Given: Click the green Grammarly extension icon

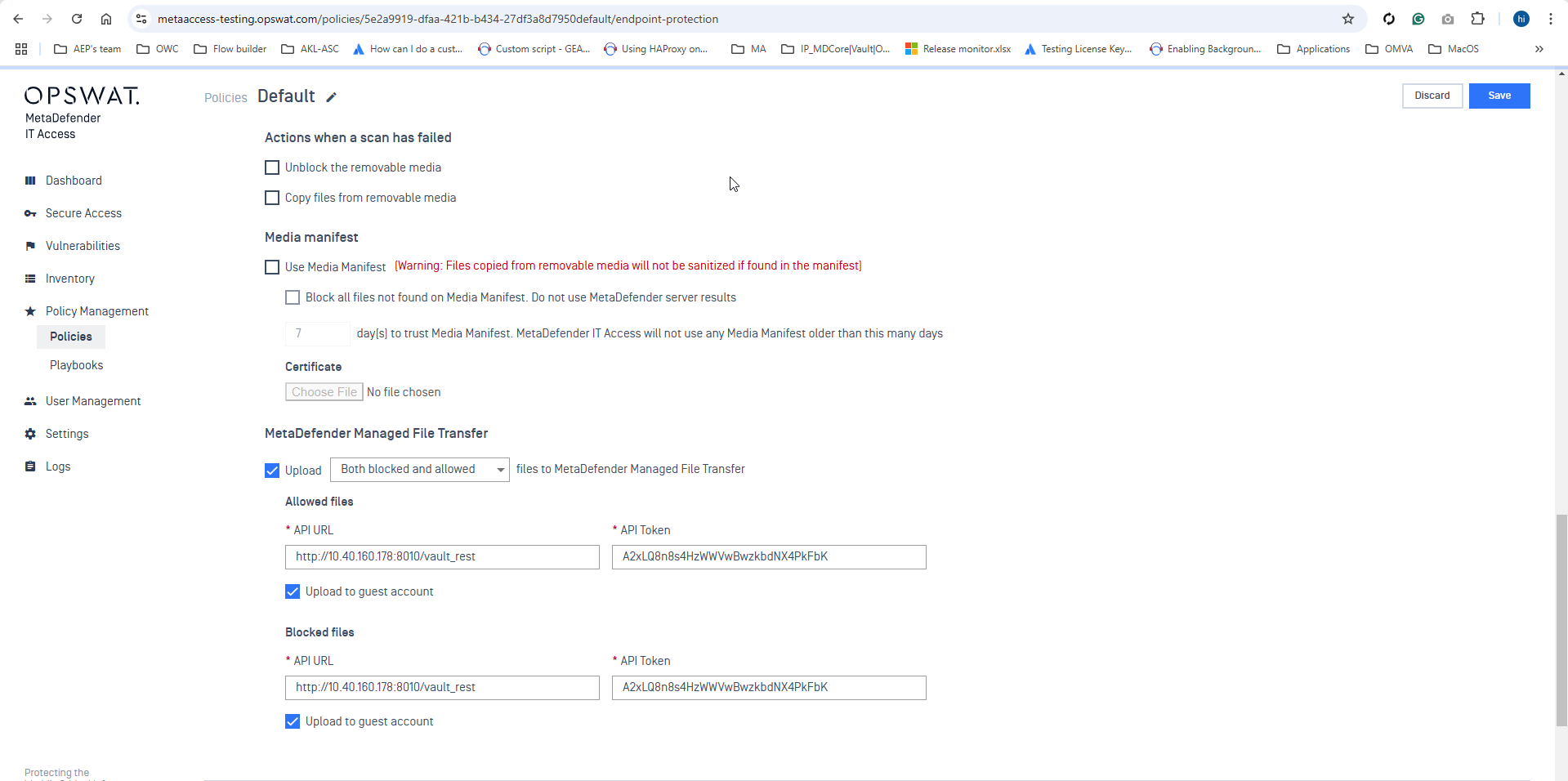Looking at the screenshot, I should pyautogui.click(x=1418, y=19).
